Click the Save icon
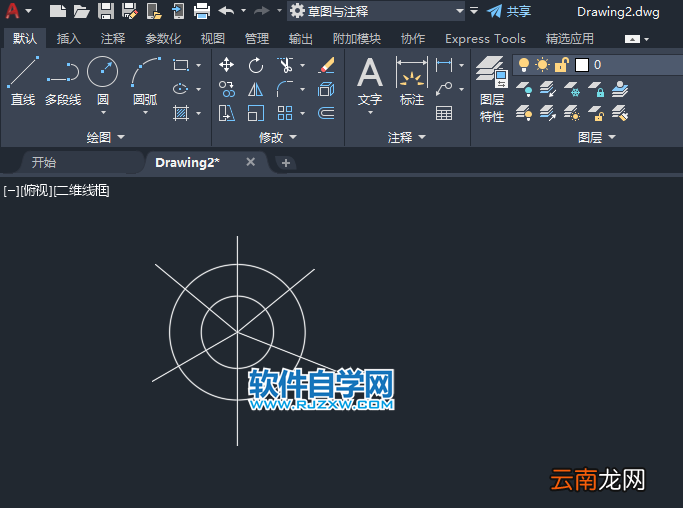Viewport: 683px width, 508px height. [105, 11]
